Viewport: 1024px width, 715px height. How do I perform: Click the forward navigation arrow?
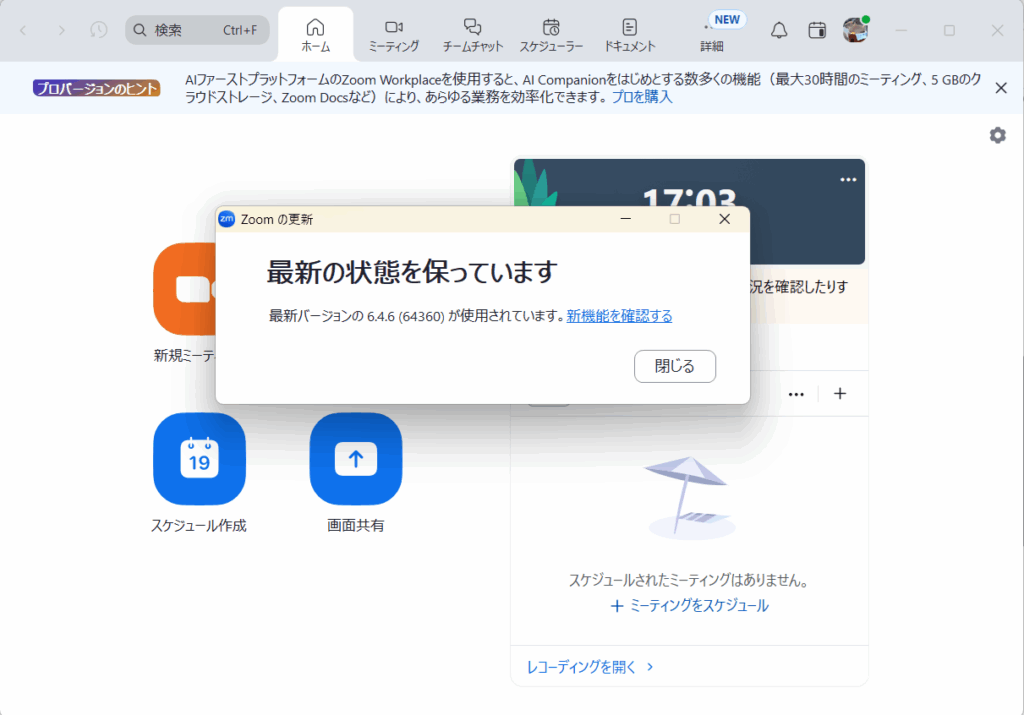coord(61,30)
